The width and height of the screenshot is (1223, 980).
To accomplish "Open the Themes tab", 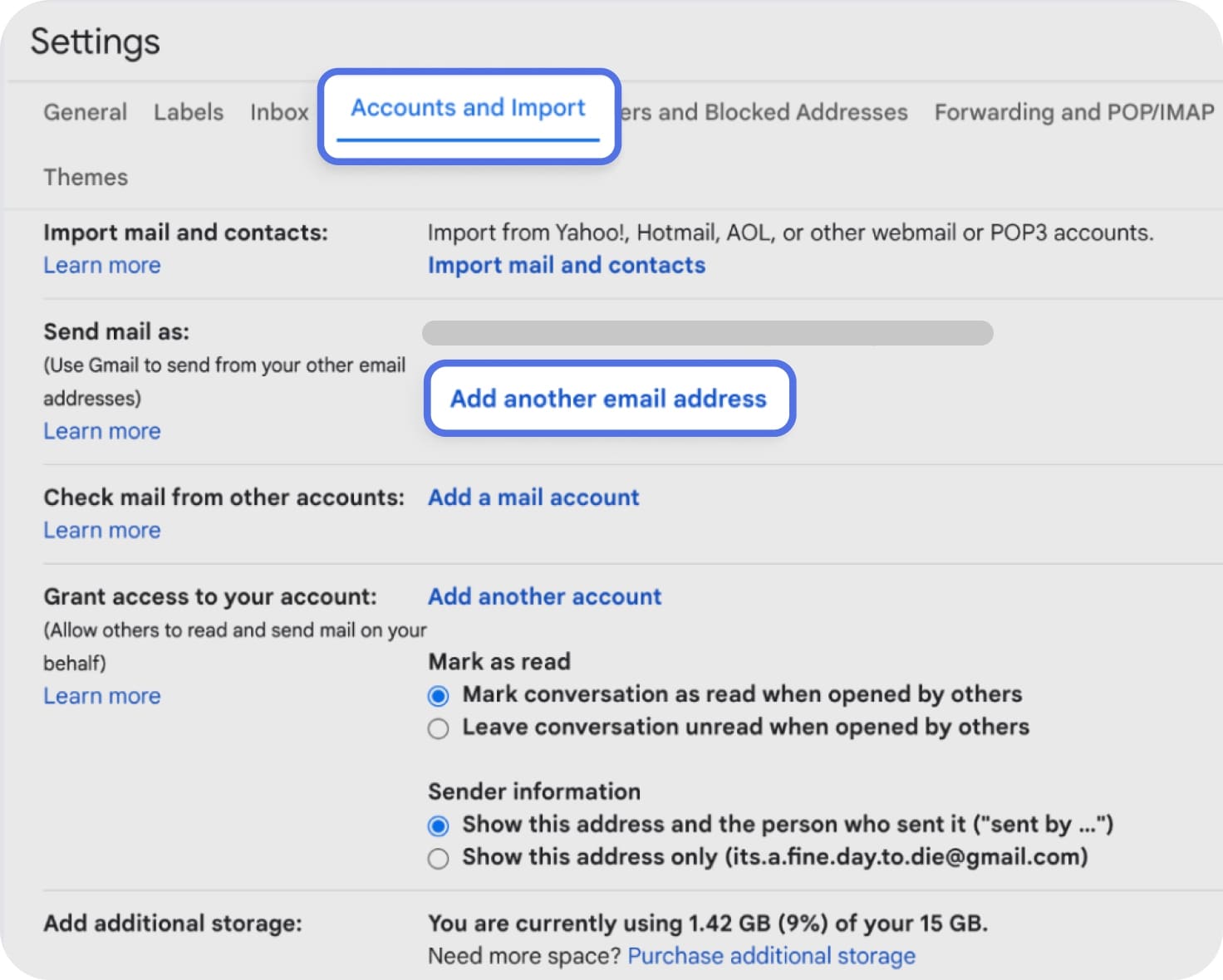I will pos(85,176).
